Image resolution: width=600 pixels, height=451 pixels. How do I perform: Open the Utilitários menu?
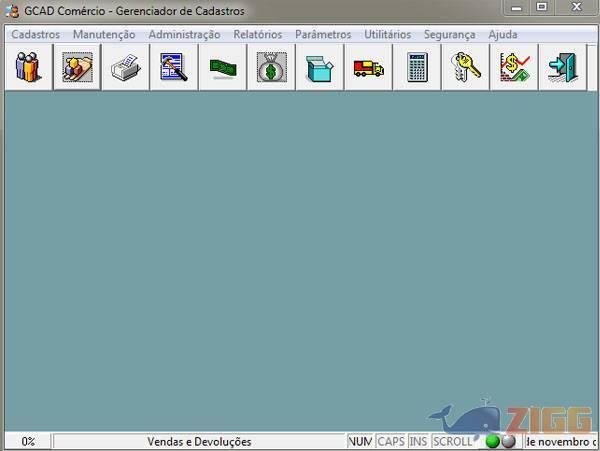pos(388,34)
